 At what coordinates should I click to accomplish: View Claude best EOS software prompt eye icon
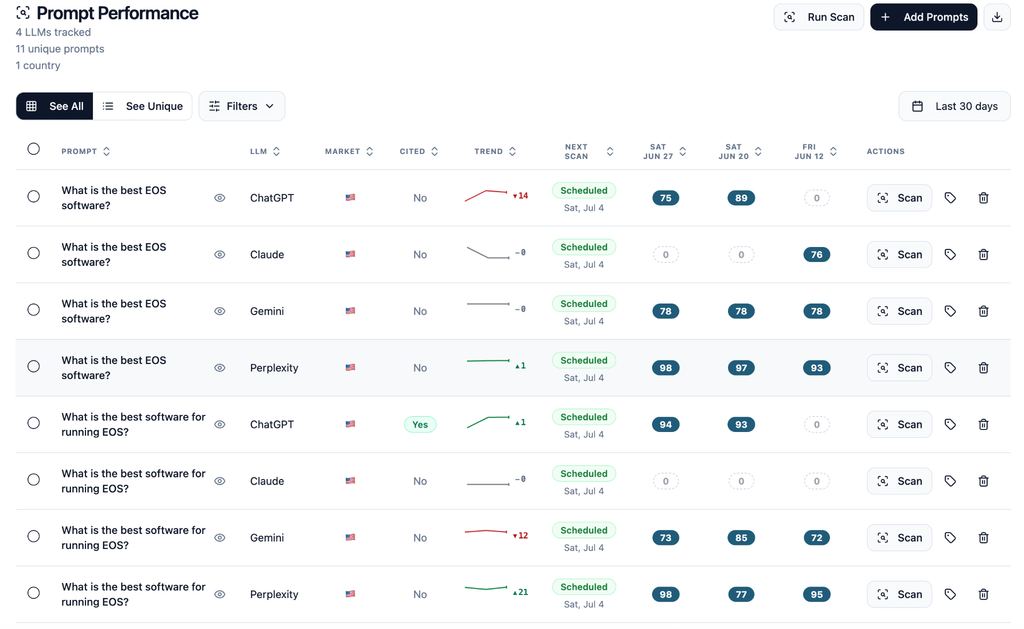(219, 255)
